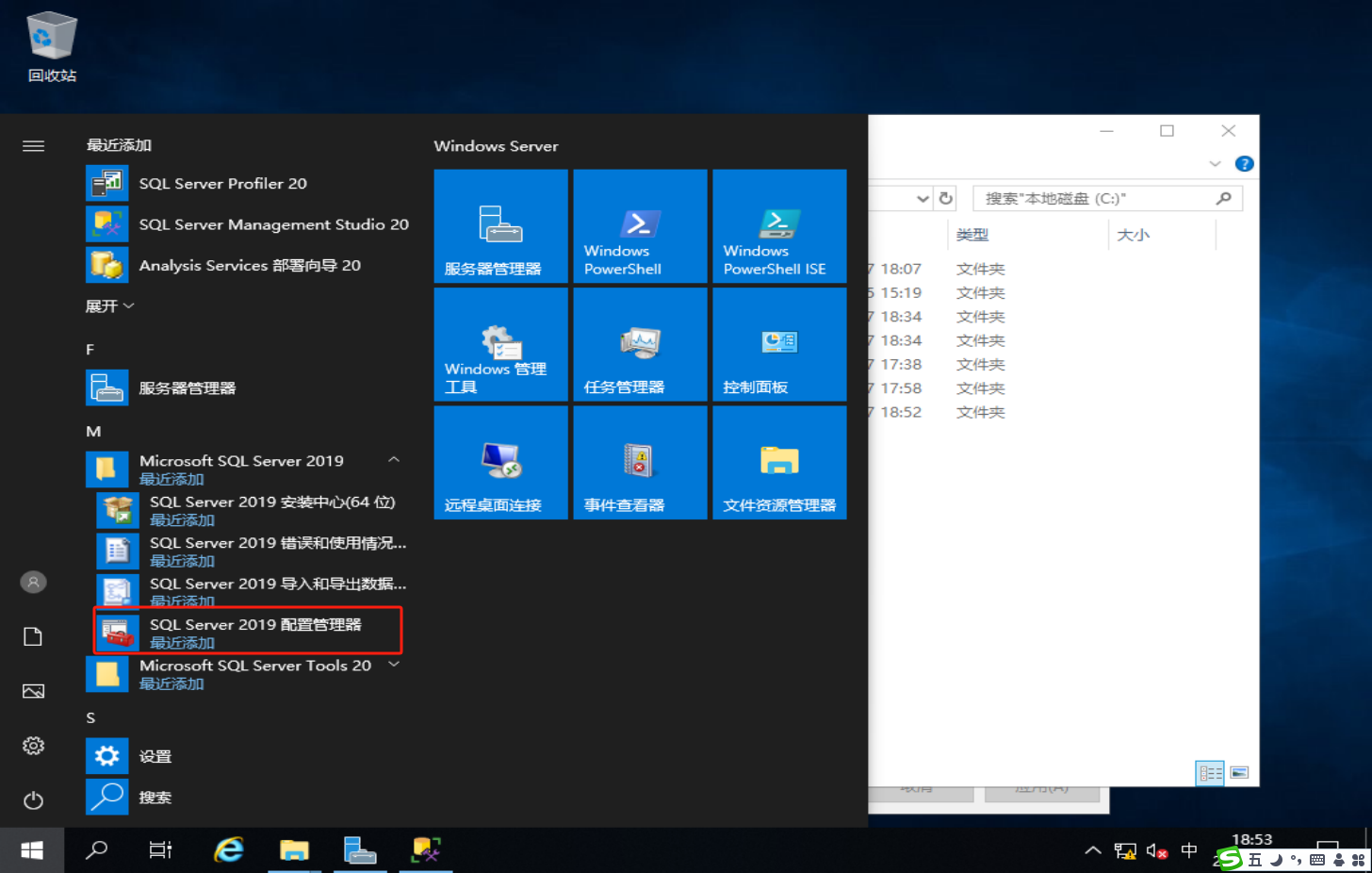
Task: Click the M letter group header
Action: (x=93, y=432)
